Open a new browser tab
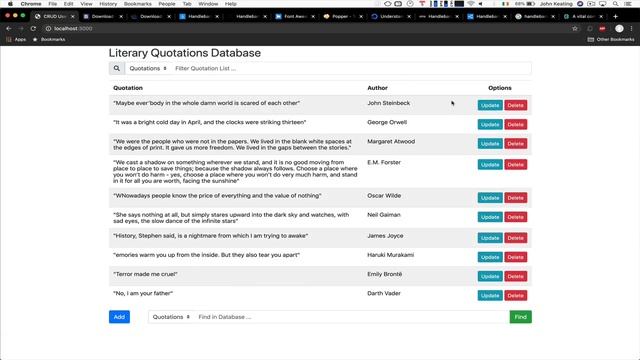This screenshot has height=360, width=640. [x=615, y=16]
